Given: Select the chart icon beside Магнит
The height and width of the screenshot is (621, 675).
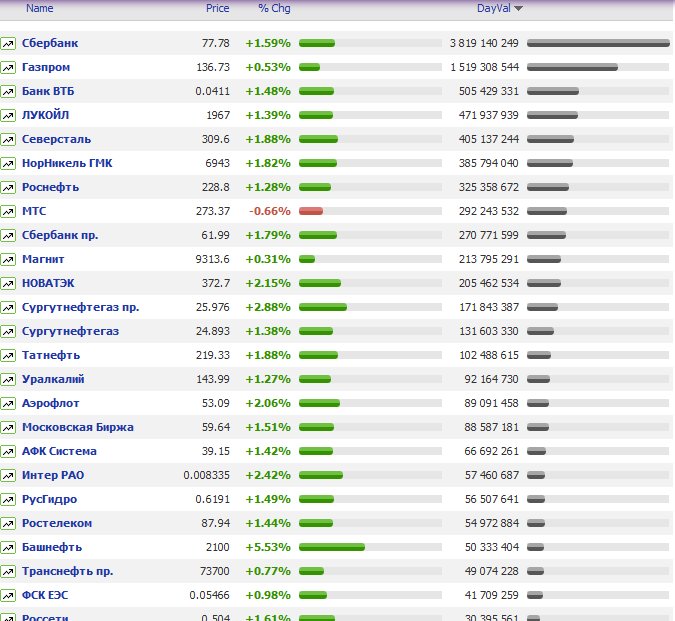Looking at the screenshot, I should [x=8, y=259].
